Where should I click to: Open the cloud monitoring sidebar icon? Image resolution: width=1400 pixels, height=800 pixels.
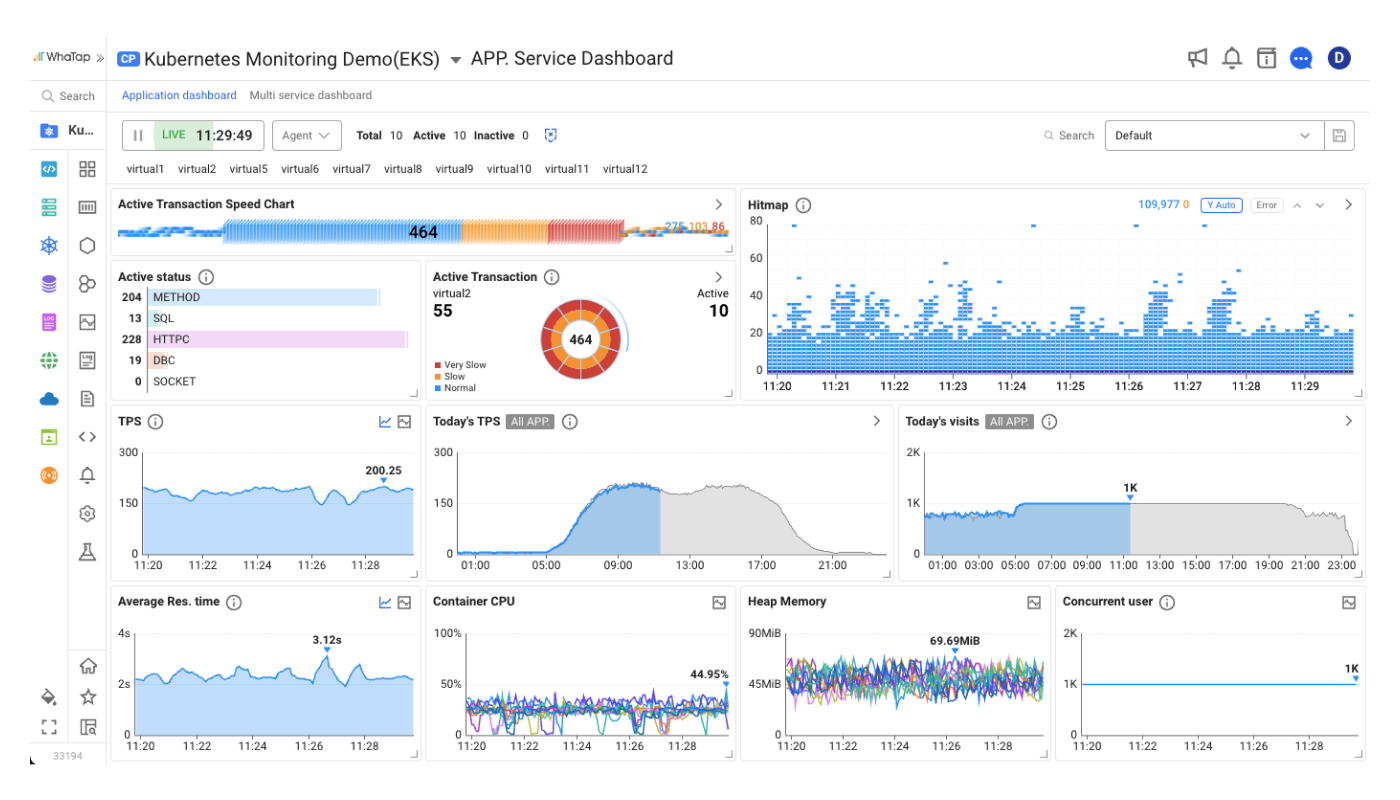[x=49, y=398]
